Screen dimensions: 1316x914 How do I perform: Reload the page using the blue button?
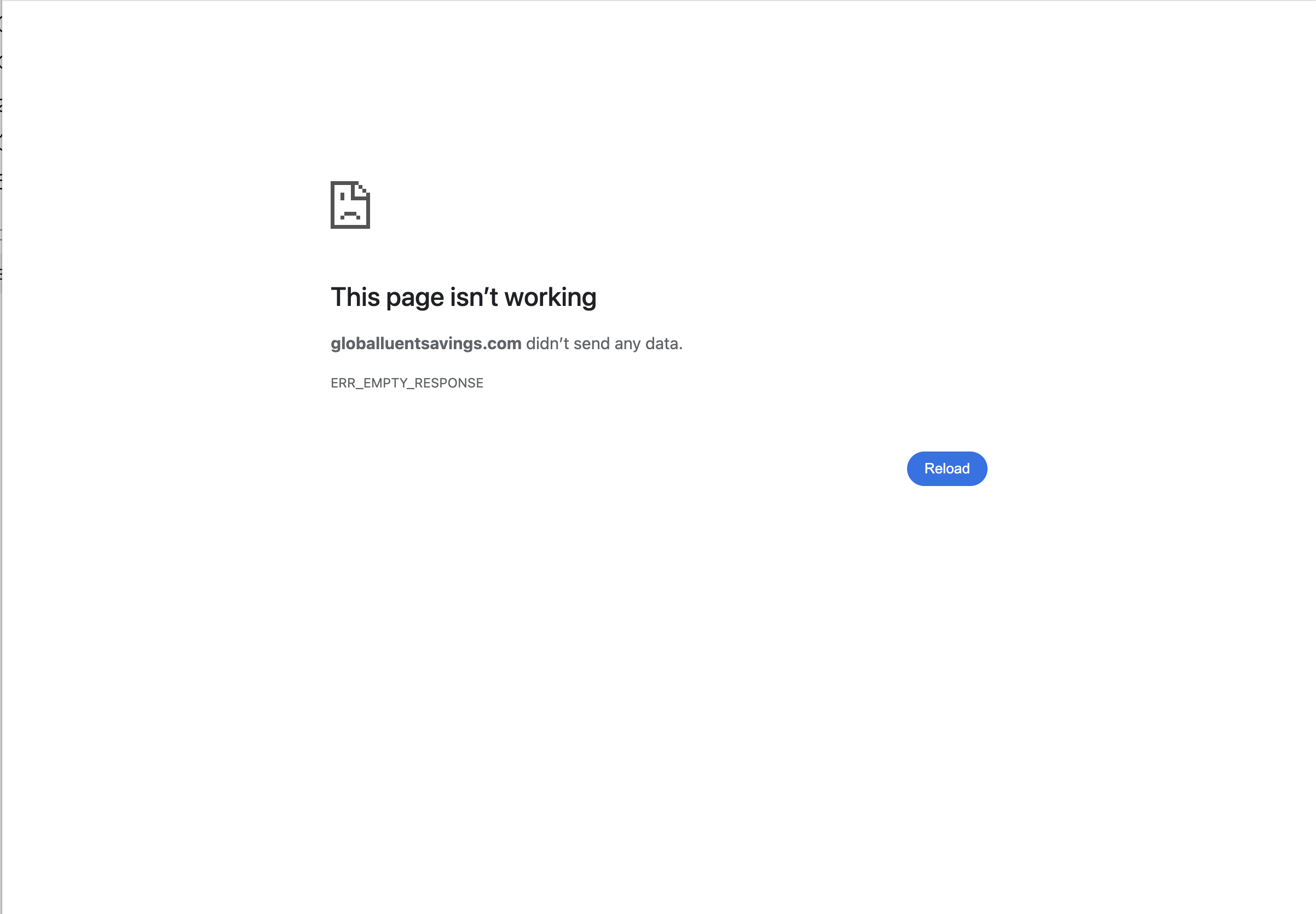coord(946,468)
